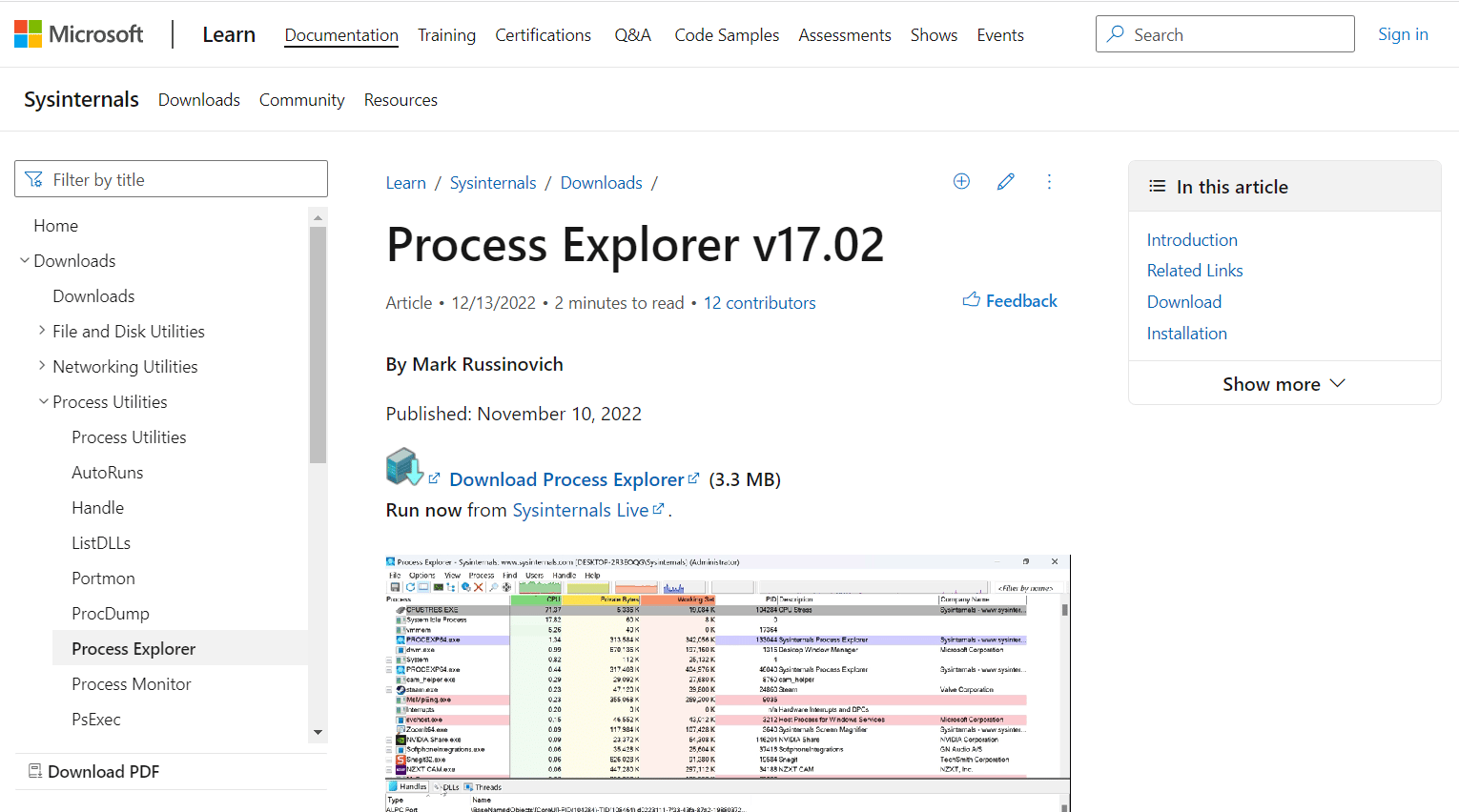Screen dimensions: 1459x812
Task: Click the Process Explorer screenshot image
Action: pos(728,683)
